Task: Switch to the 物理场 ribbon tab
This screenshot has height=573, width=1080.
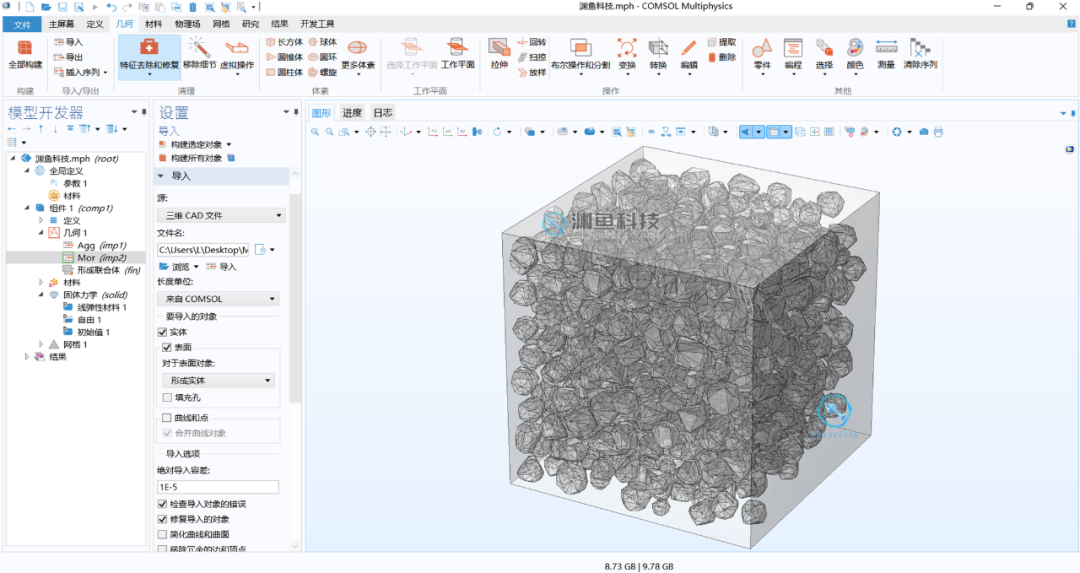Action: [x=187, y=24]
